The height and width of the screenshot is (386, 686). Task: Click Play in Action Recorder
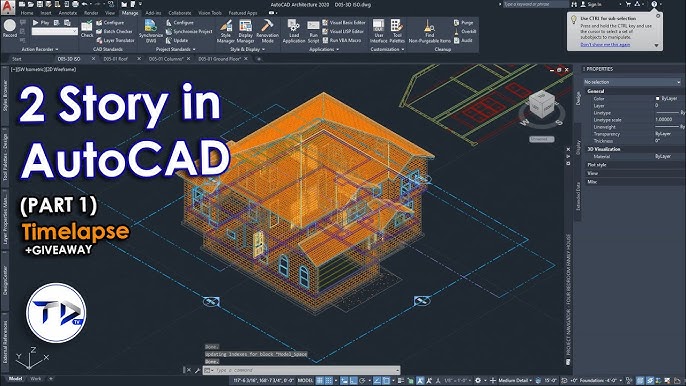point(41,22)
